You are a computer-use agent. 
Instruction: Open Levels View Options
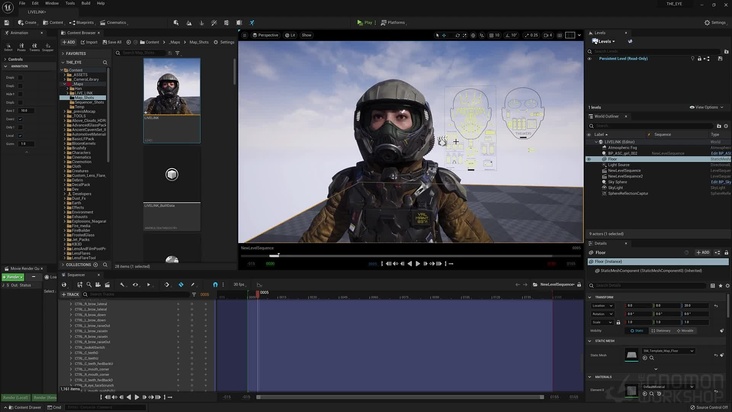pos(707,107)
